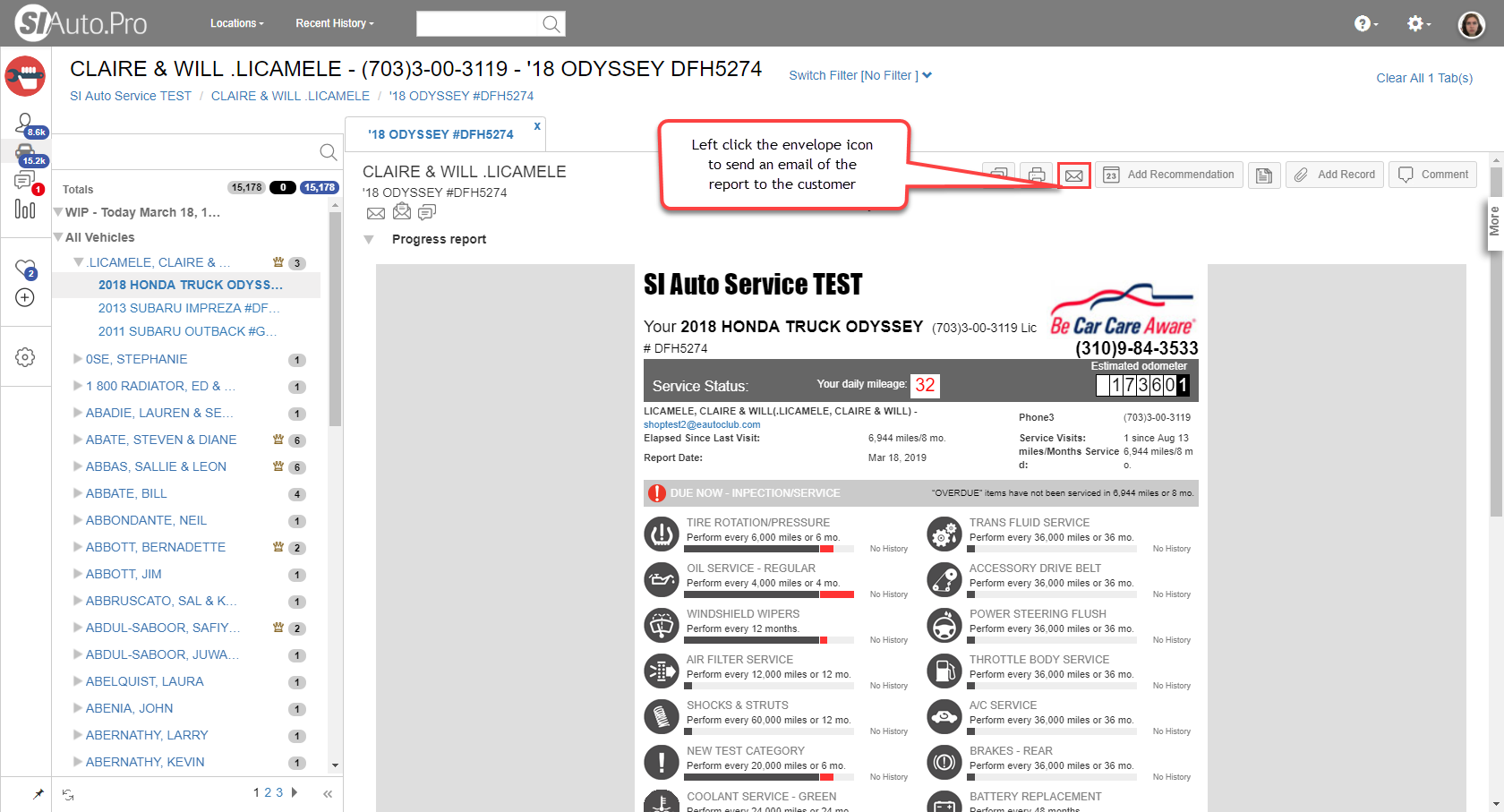Click the envelope icon to email the report
Viewport: 1504px width, 812px height.
pos(1074,175)
